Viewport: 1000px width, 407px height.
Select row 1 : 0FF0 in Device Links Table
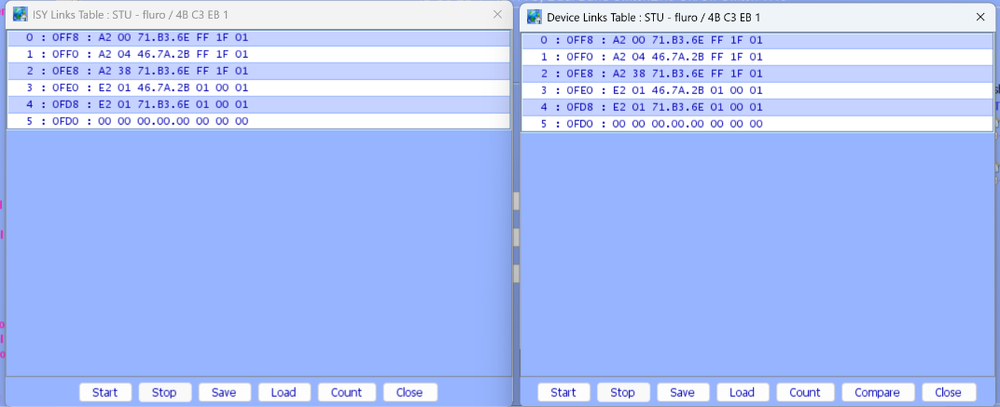tap(757, 57)
